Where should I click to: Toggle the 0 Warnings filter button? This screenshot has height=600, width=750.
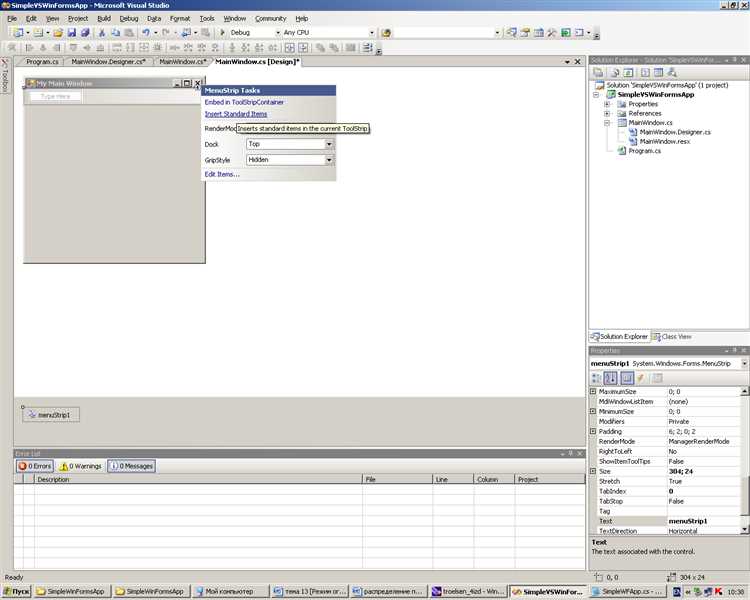tap(80, 466)
